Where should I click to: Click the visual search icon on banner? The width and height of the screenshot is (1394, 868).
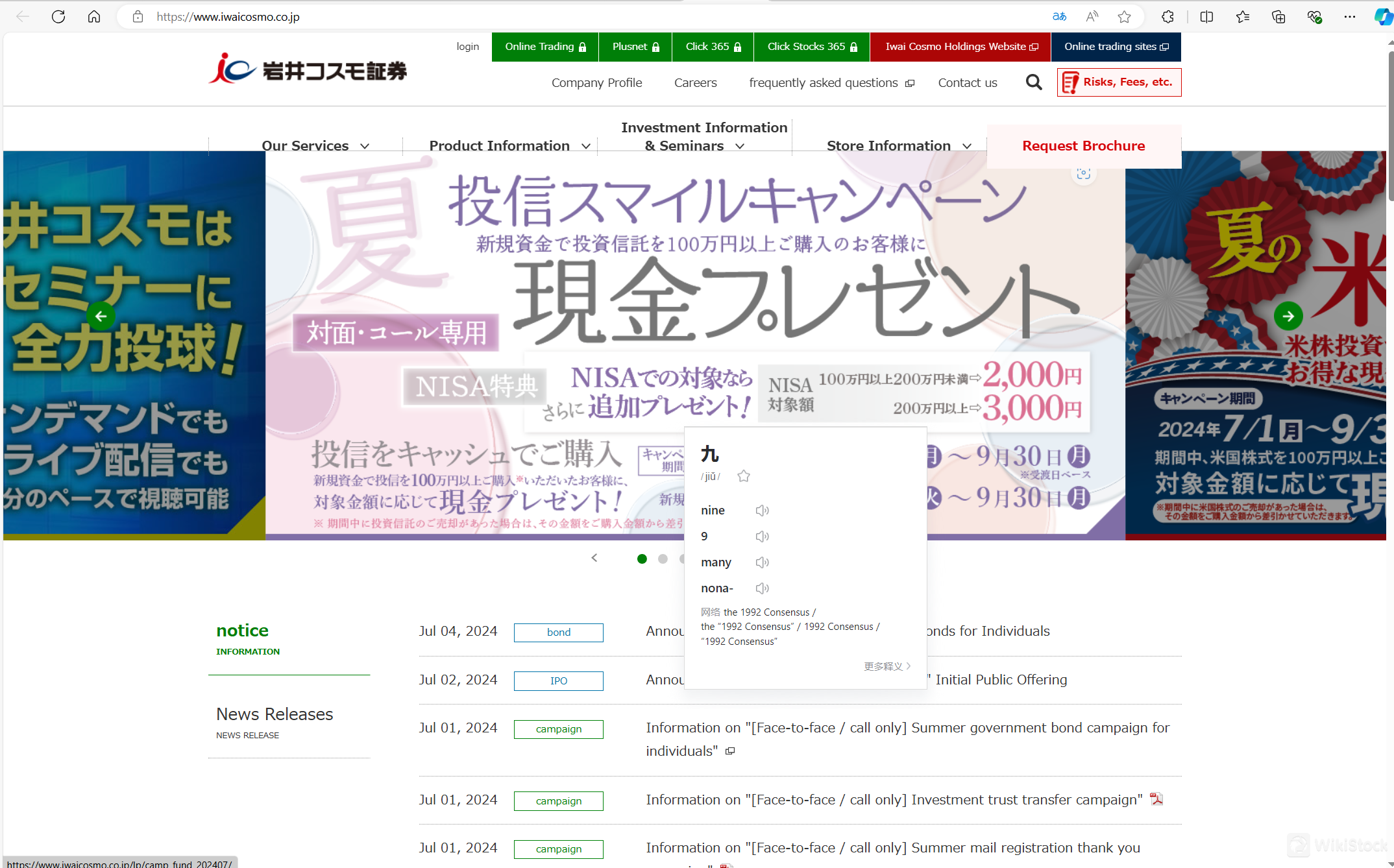tap(1083, 173)
